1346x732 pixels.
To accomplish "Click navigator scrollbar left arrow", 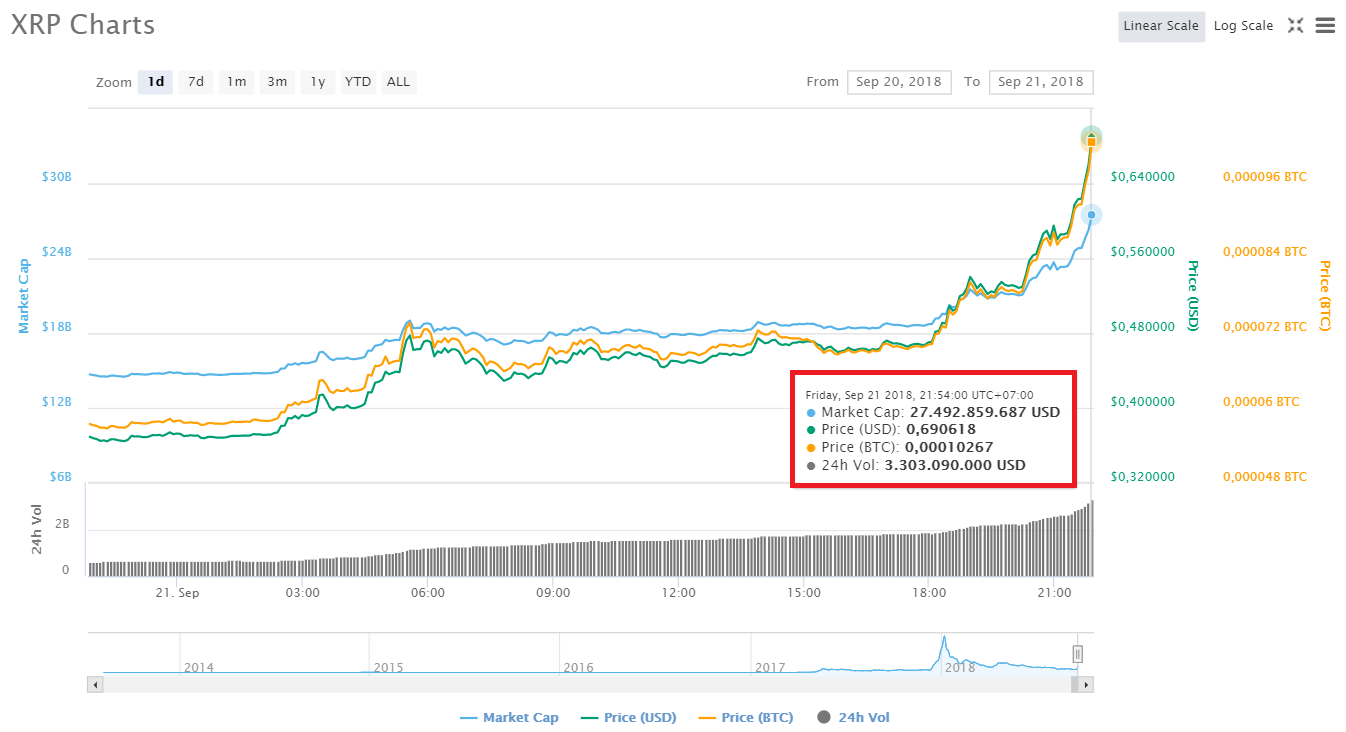I will 95,685.
